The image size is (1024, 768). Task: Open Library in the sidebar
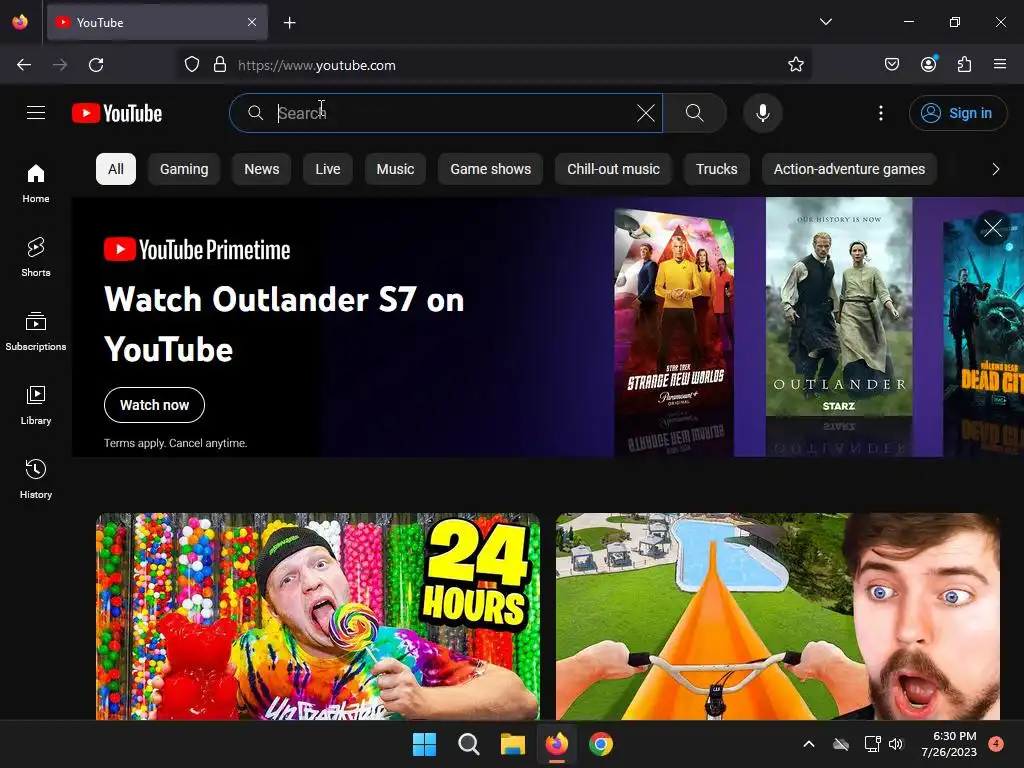click(x=36, y=406)
